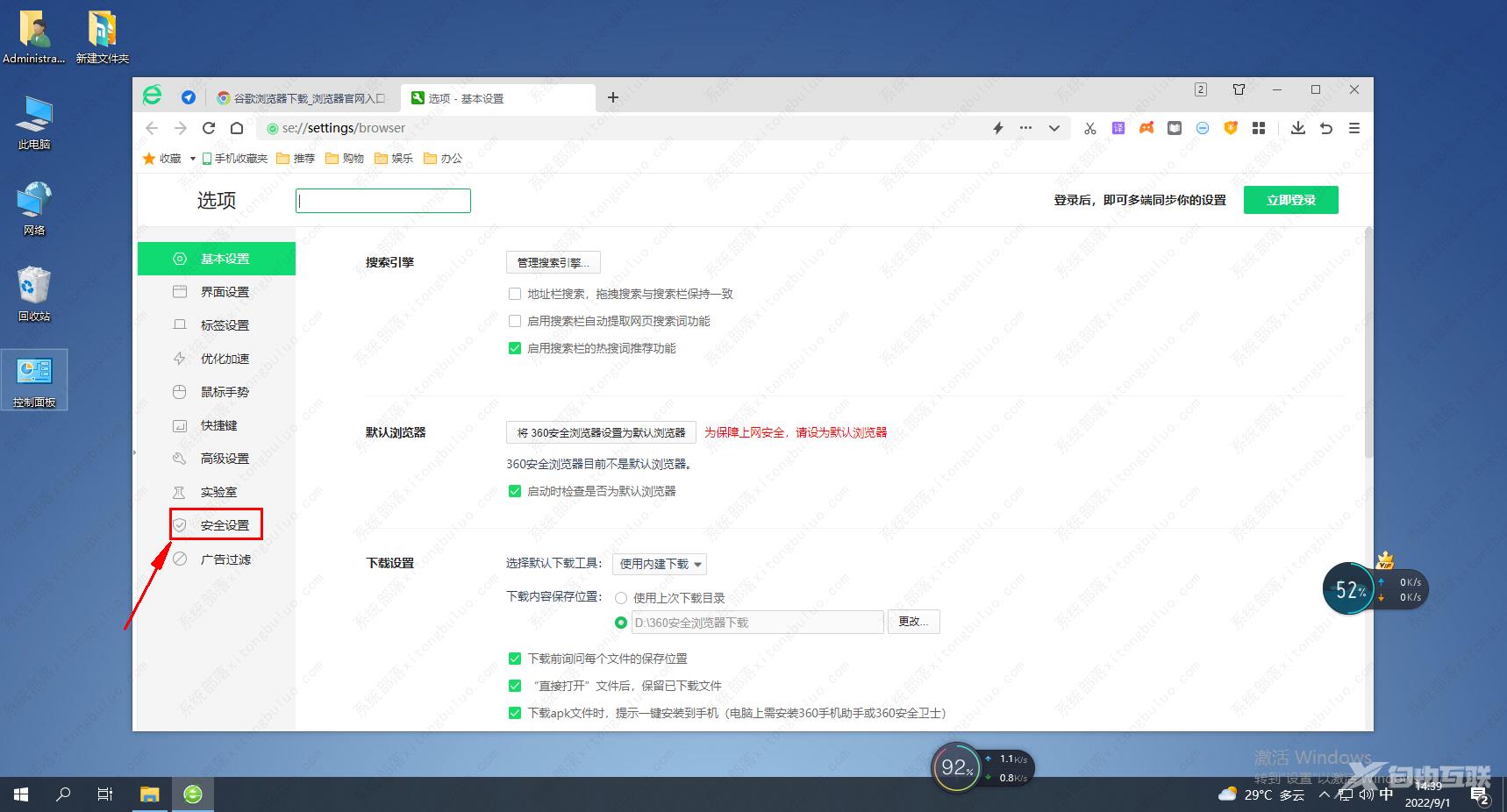
Task: Click the download path text field
Action: pos(757,623)
